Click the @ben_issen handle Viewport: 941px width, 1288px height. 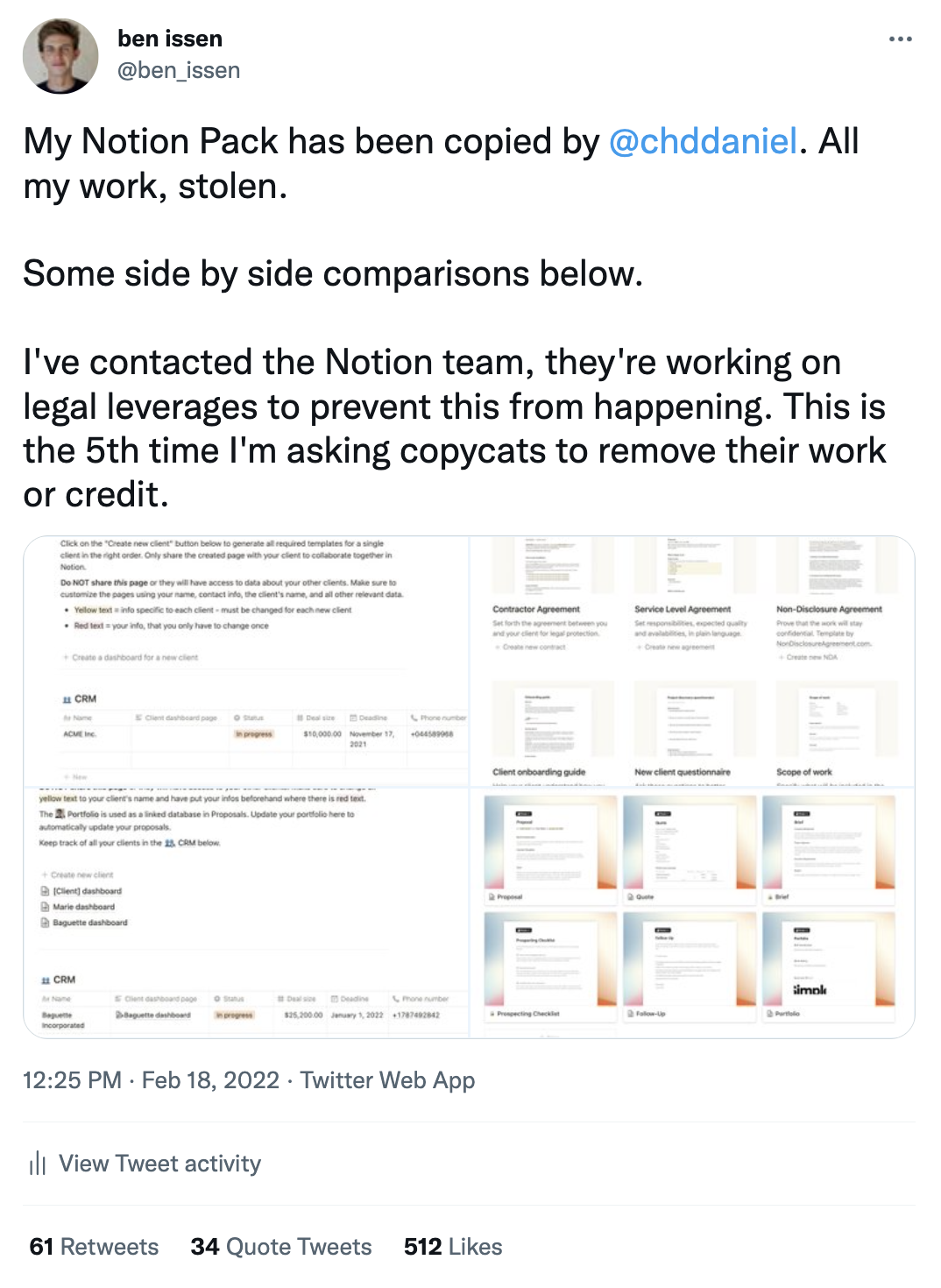(x=179, y=70)
